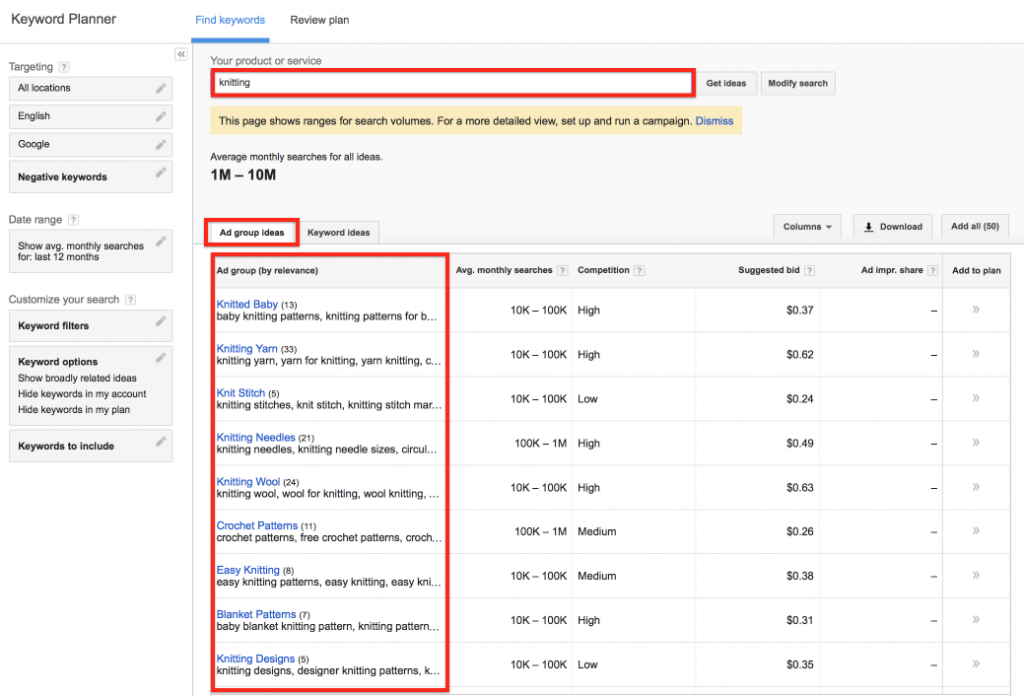Open Negative keywords setting
Viewport: 1024px width, 696px height.
coord(91,177)
